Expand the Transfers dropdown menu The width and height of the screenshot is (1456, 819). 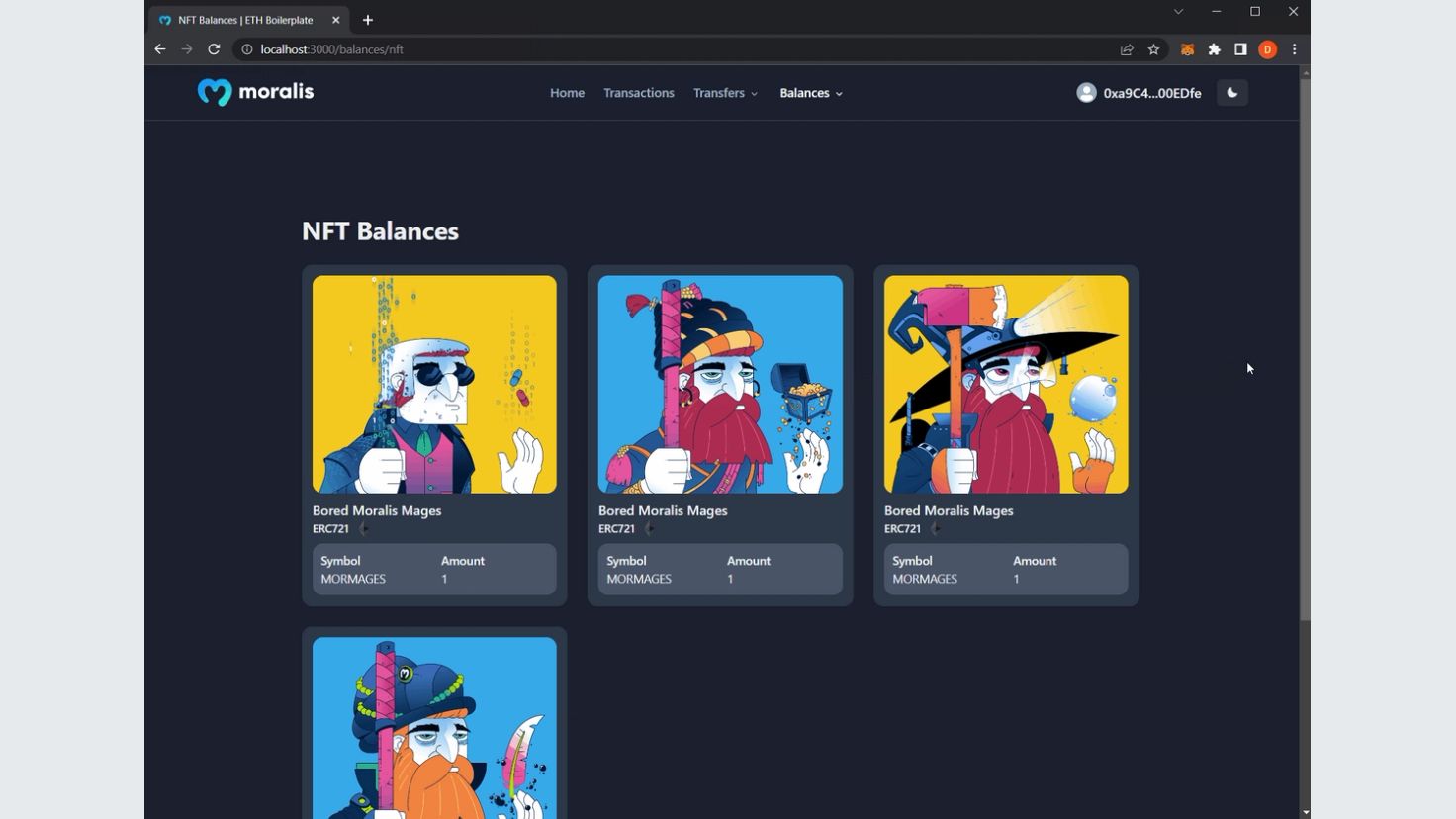(725, 93)
